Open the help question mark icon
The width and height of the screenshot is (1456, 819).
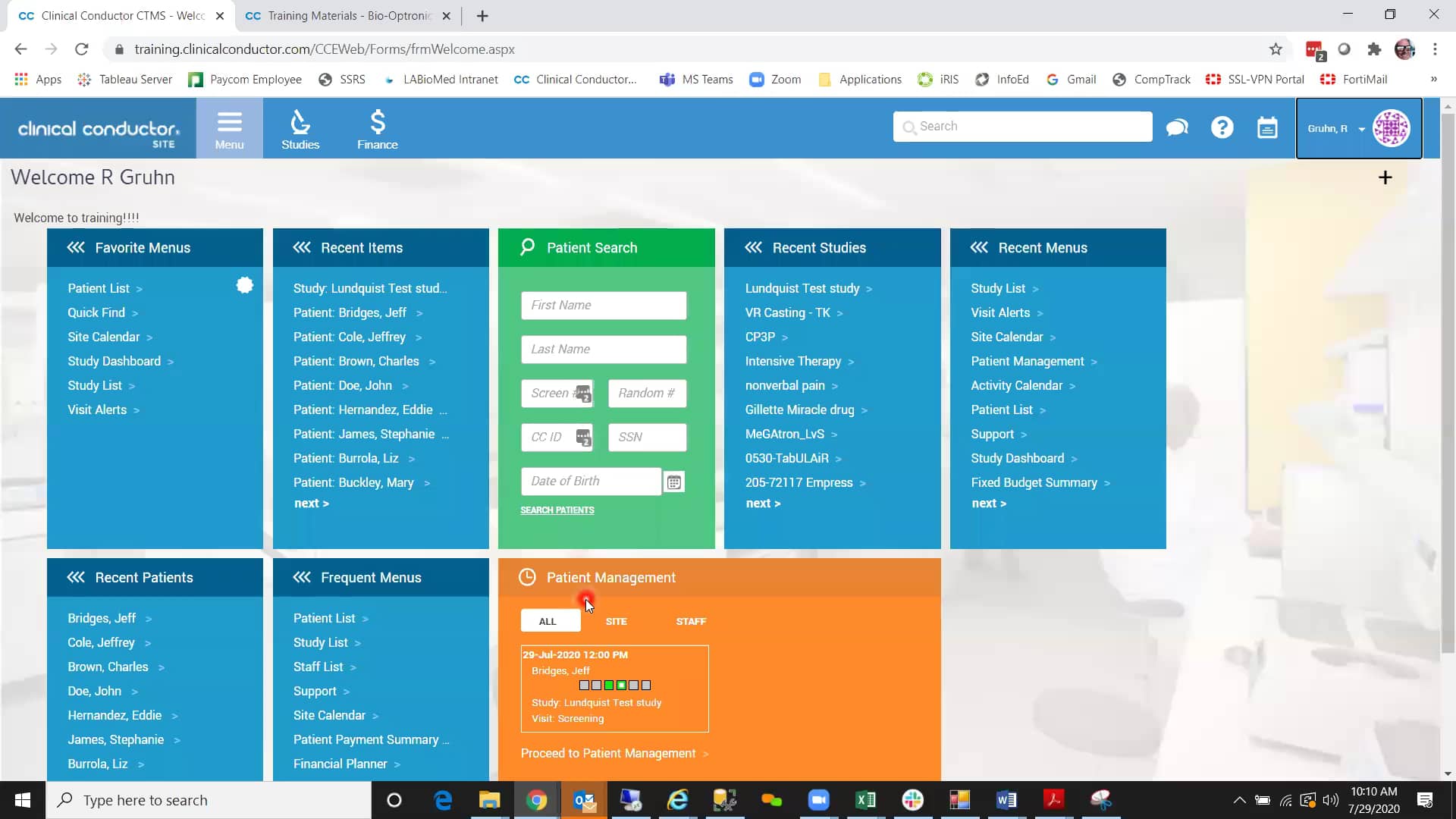(1222, 127)
